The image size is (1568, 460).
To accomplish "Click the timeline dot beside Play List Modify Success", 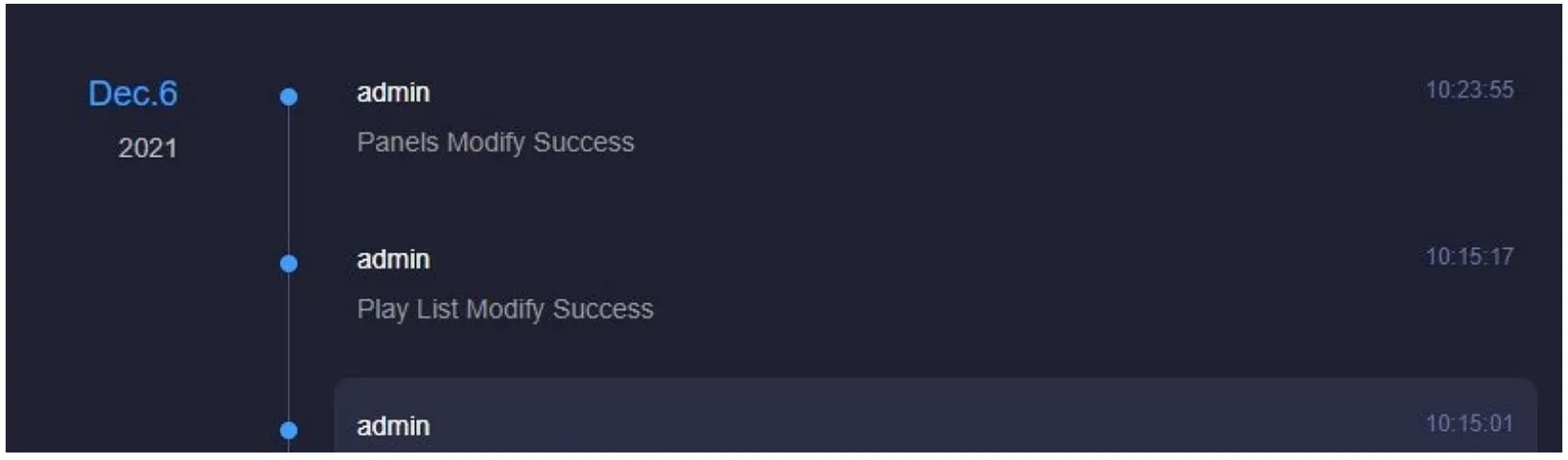I will (x=289, y=264).
